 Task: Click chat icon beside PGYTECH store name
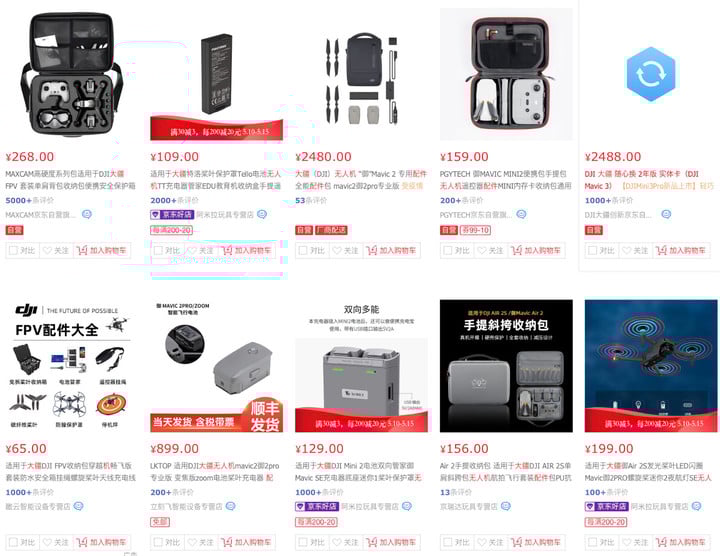pos(521,214)
